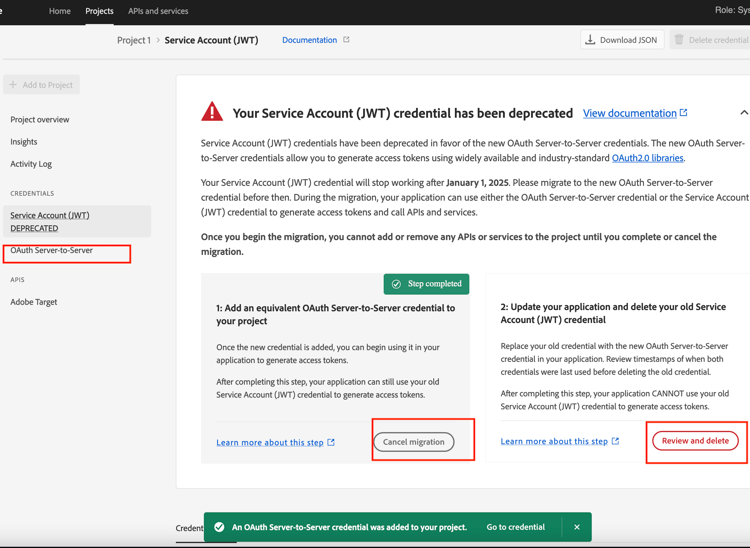Collapse the deprecated credential banner with the chevron
750x548 pixels.
(x=744, y=113)
